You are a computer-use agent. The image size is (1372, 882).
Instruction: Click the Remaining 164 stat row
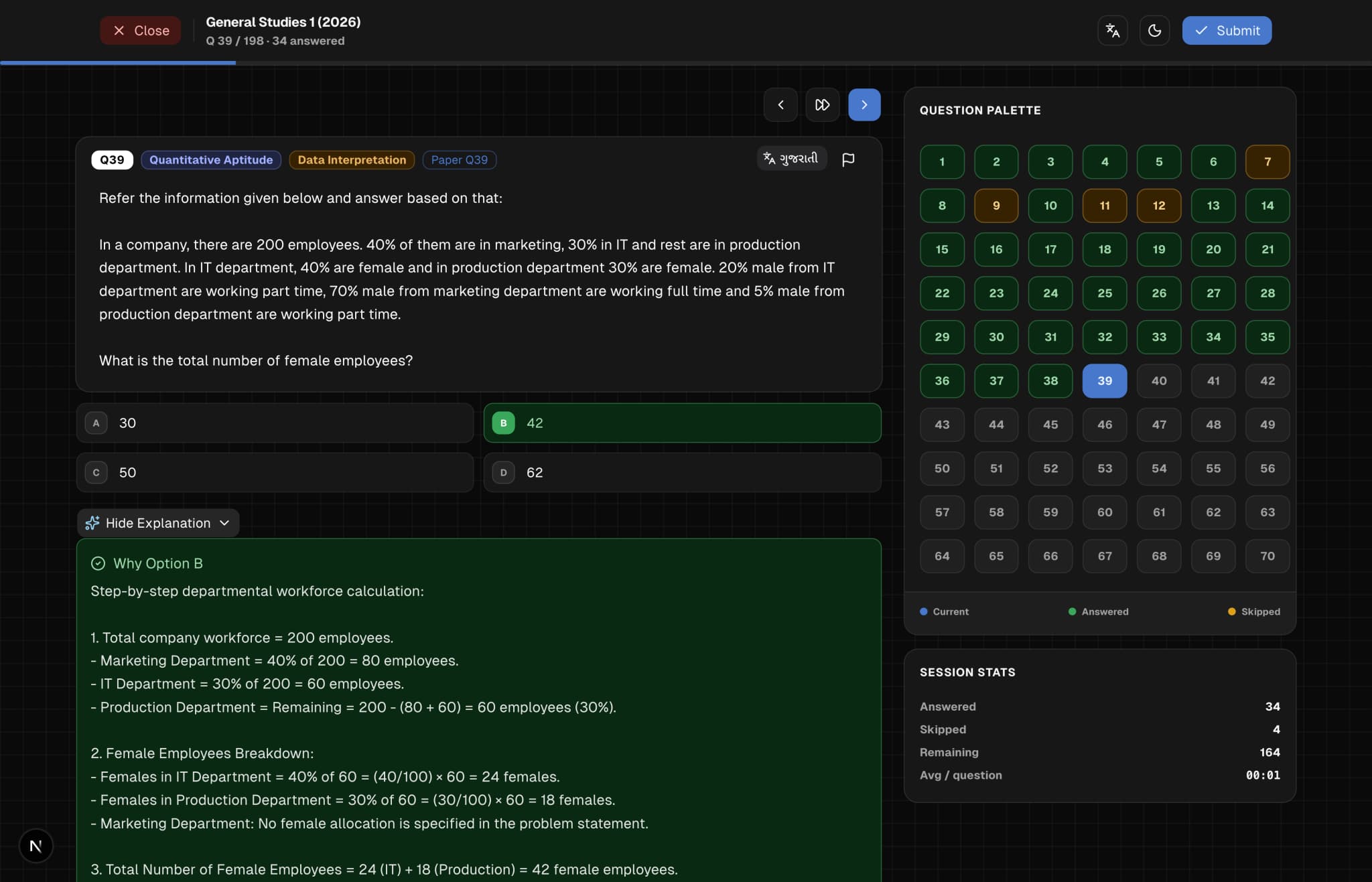click(x=1099, y=753)
